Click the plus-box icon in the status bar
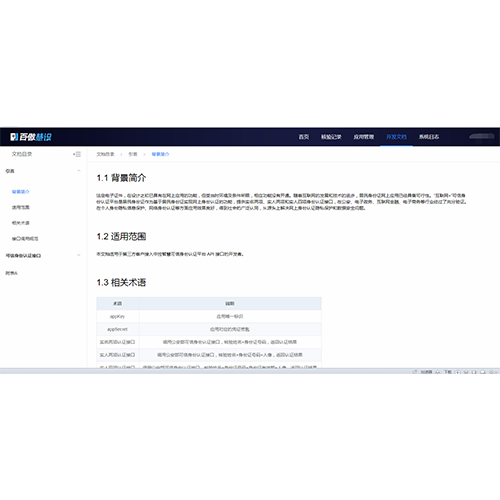 tap(457, 372)
